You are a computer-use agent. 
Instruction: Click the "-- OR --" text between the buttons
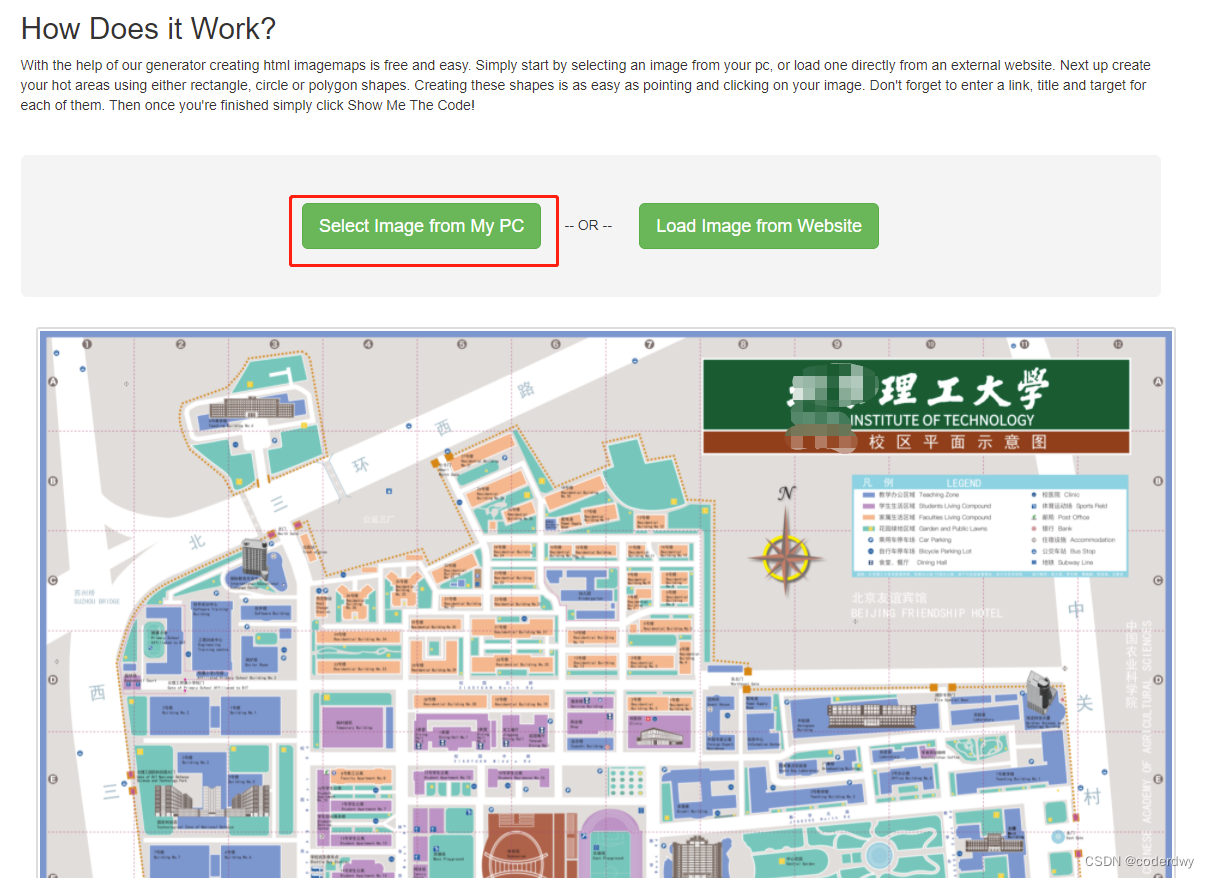tap(588, 226)
